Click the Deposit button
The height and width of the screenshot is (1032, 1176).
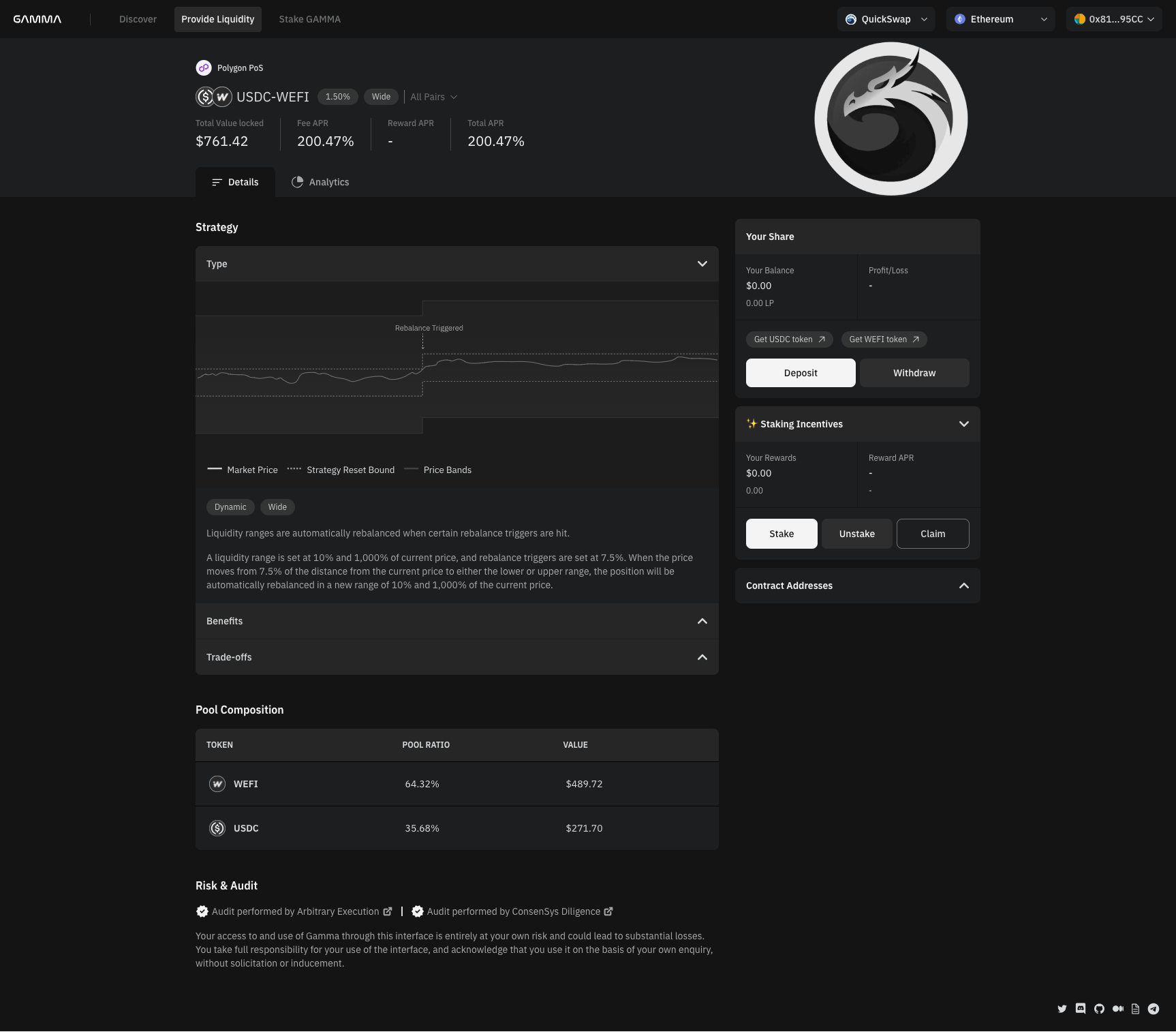tap(801, 373)
